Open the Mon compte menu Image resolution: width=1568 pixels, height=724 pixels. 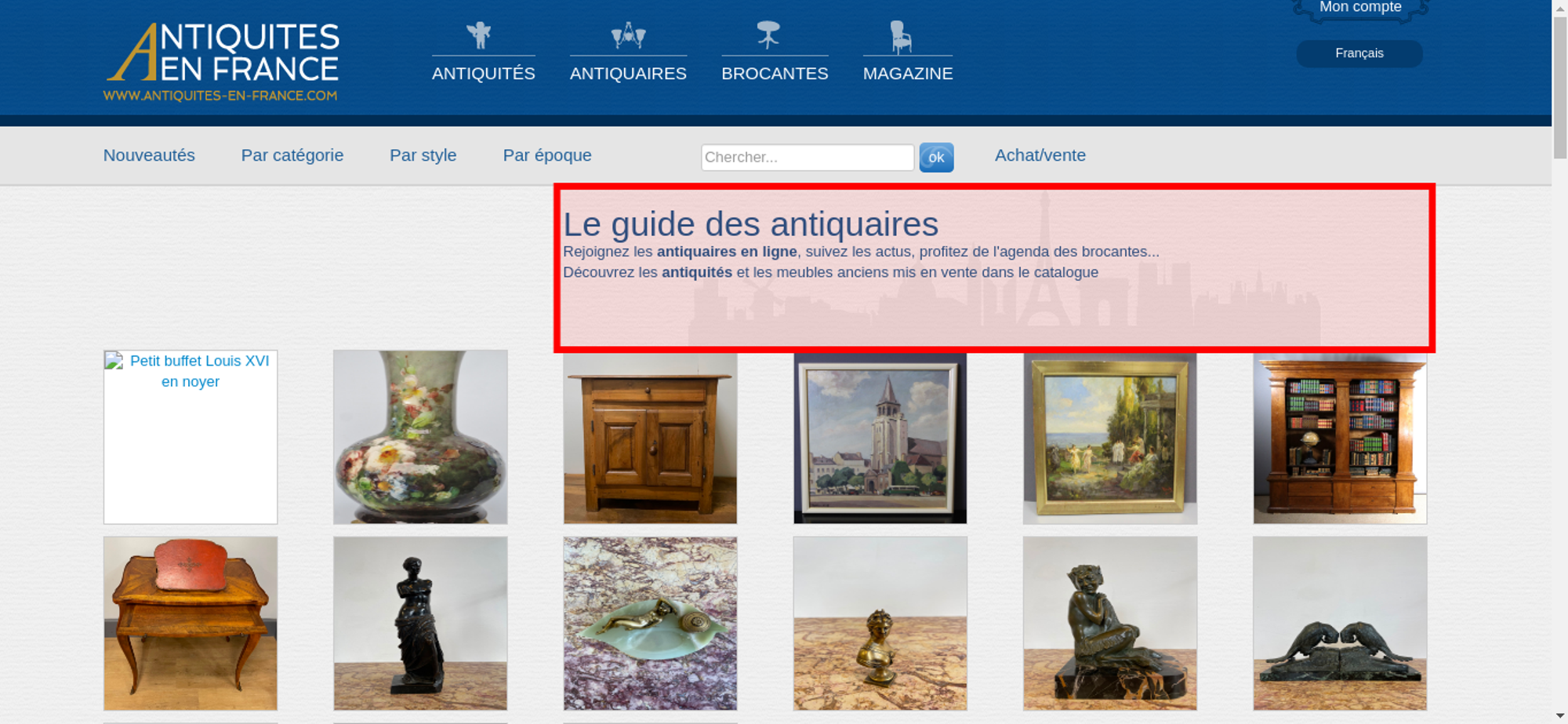[x=1360, y=8]
